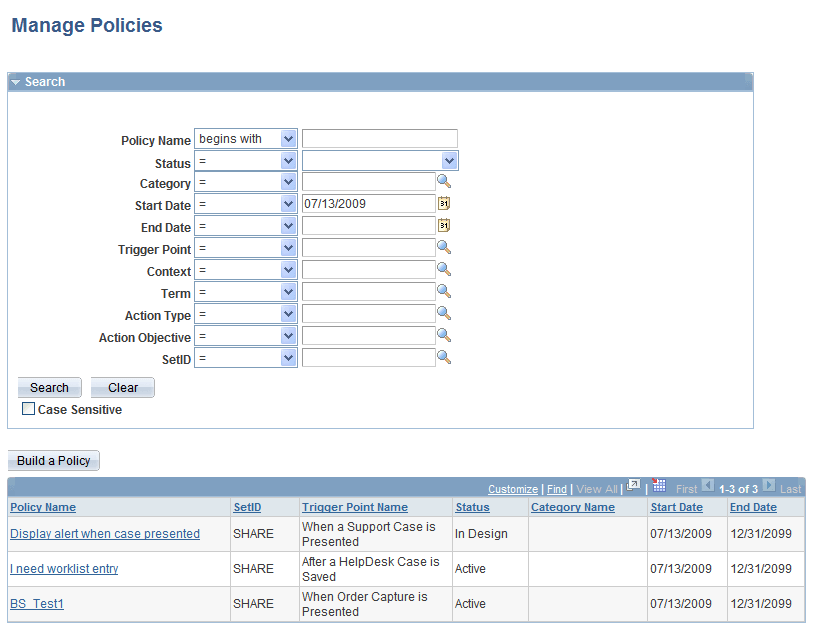815x634 pixels.
Task: Open the Customize link on the grid
Action: [513, 489]
